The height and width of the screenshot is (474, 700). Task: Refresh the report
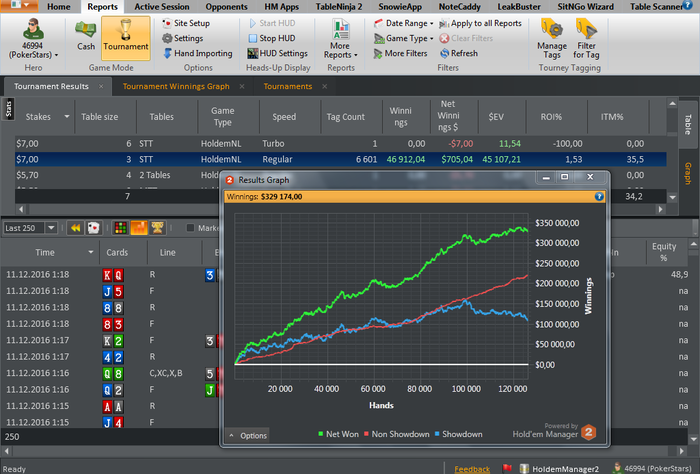458,54
